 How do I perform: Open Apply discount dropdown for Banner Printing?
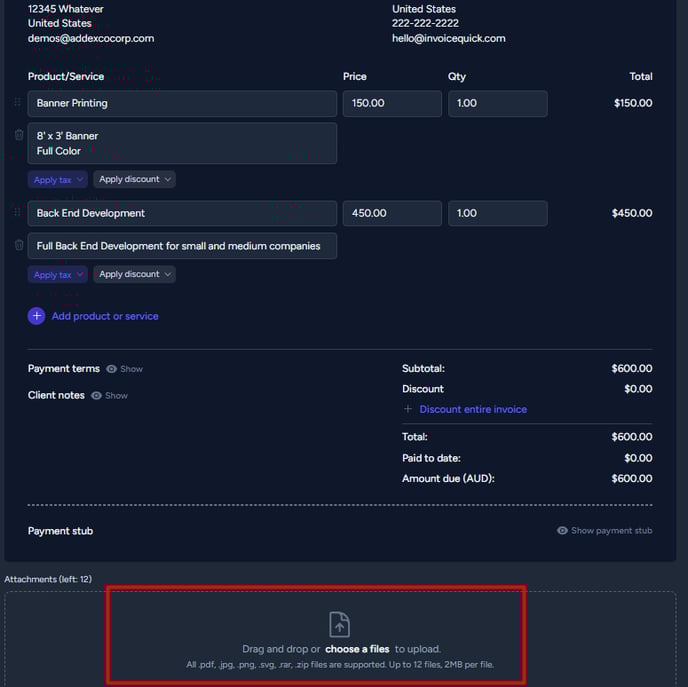pos(134,179)
